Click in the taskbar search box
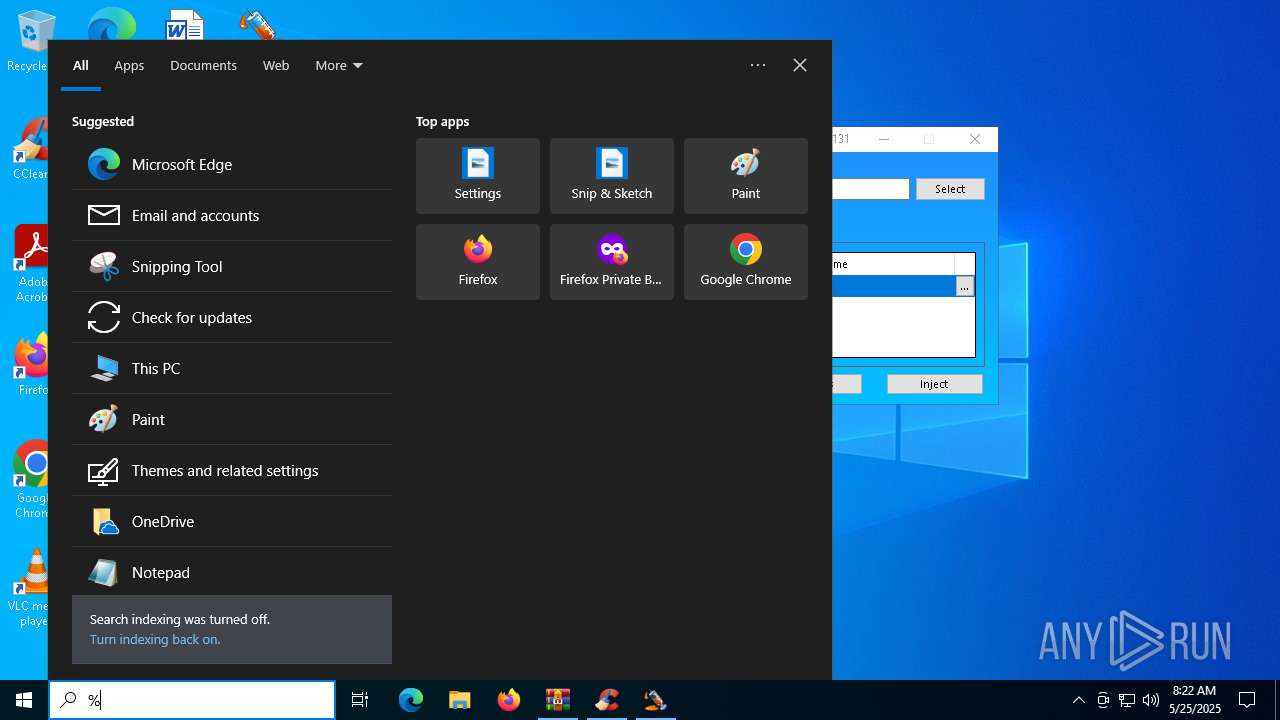Screen dimensions: 1280x720 [x=192, y=700]
